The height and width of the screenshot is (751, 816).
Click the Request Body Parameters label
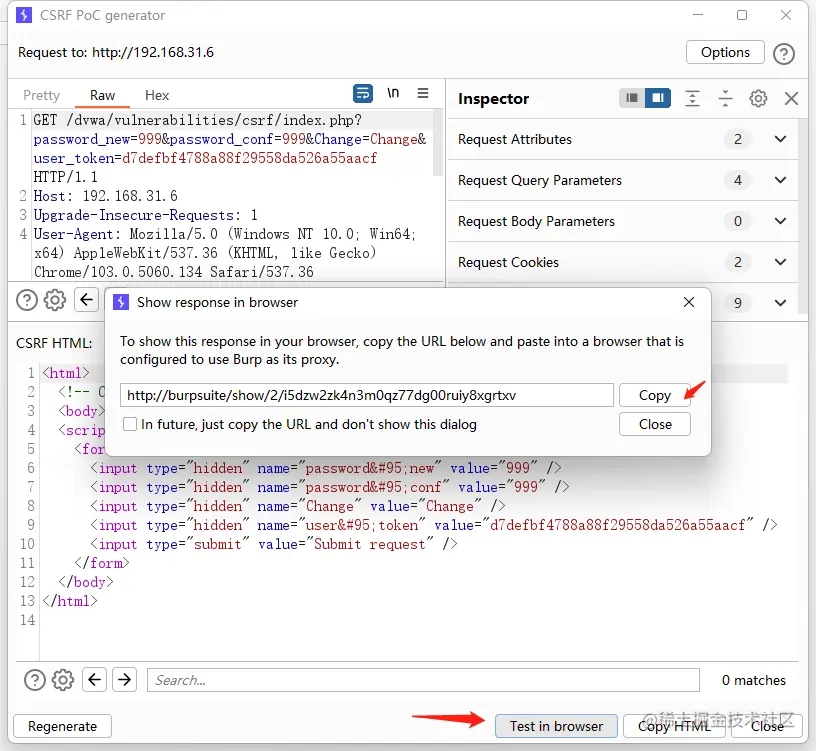pos(536,221)
